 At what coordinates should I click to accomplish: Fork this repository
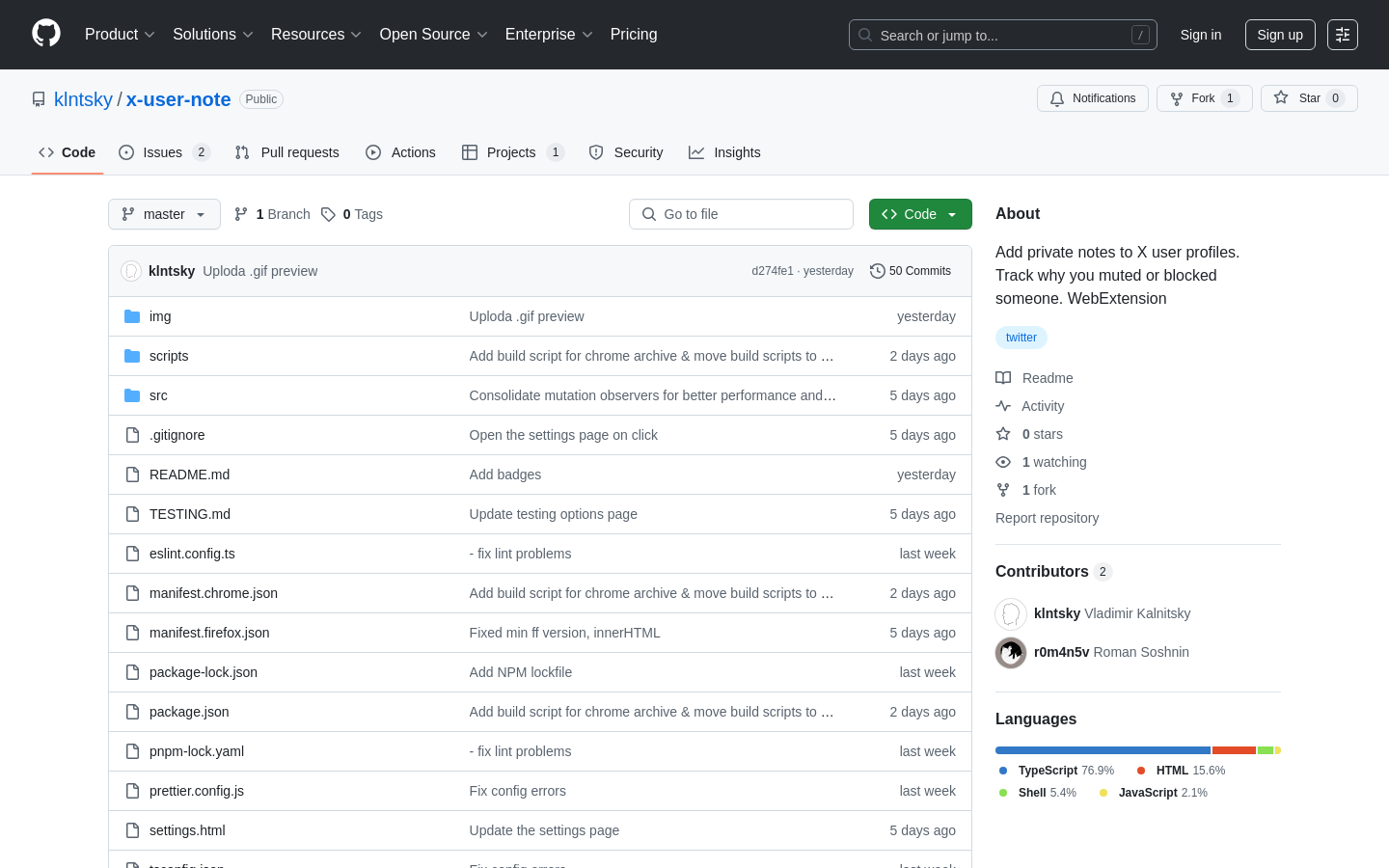click(x=1204, y=98)
